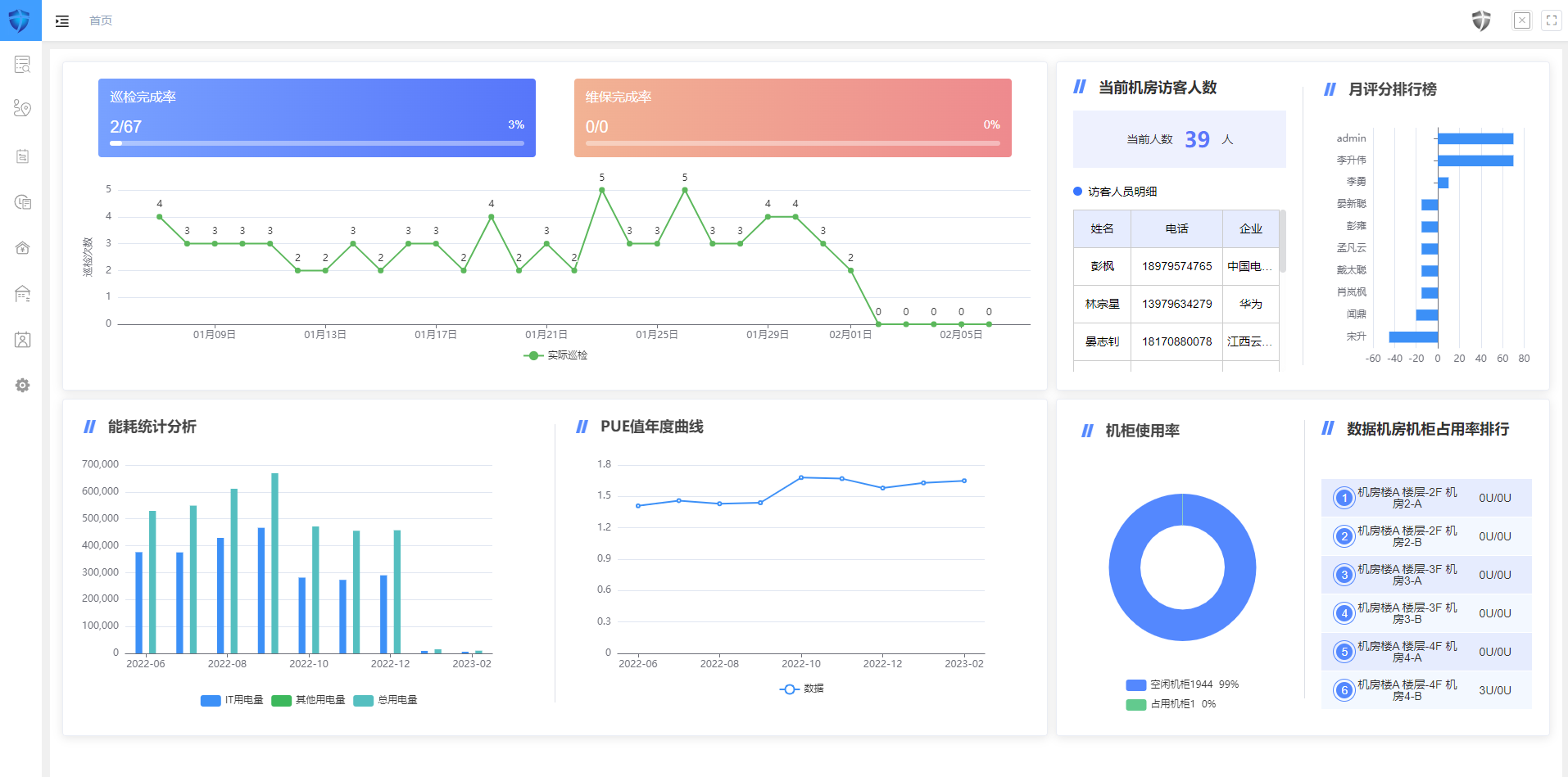Screen dimensions: 1568x777
Task: Click the 3U/0U value in the rack ranking
Action: (x=1495, y=690)
